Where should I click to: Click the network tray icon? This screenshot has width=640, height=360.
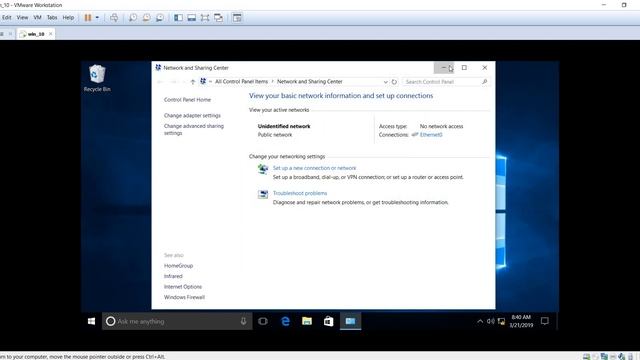point(501,321)
